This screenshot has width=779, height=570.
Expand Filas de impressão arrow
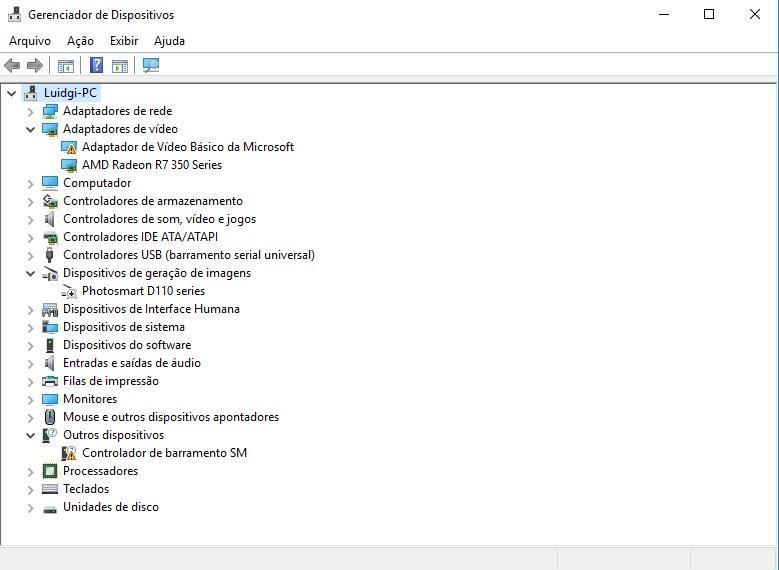[30, 382]
